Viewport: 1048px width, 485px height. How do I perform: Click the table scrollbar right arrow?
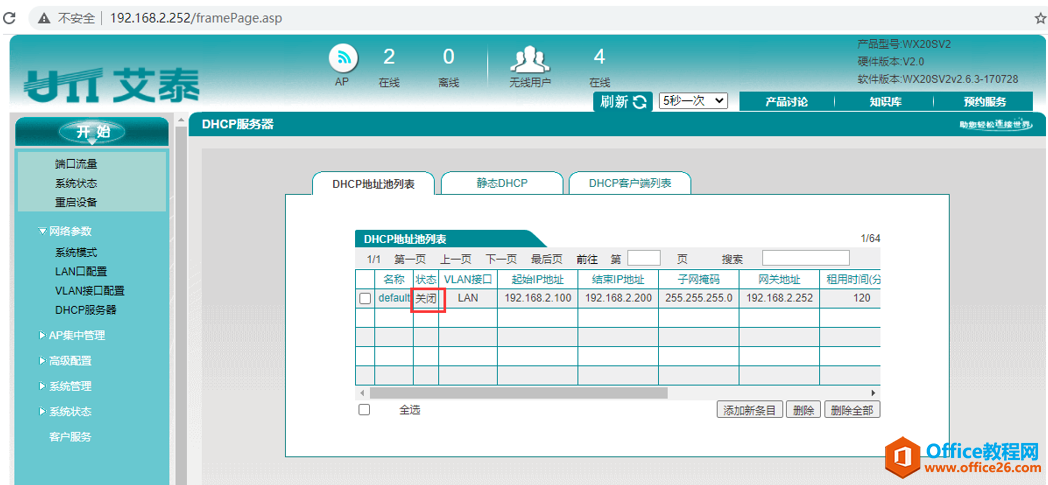pos(873,393)
